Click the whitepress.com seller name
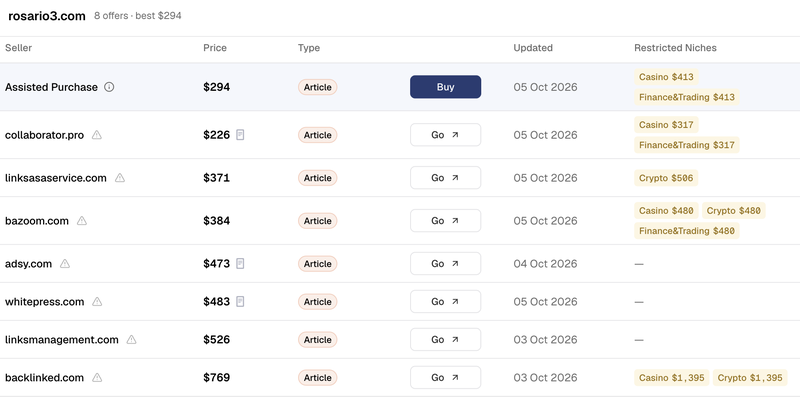This screenshot has width=800, height=397. pos(44,302)
